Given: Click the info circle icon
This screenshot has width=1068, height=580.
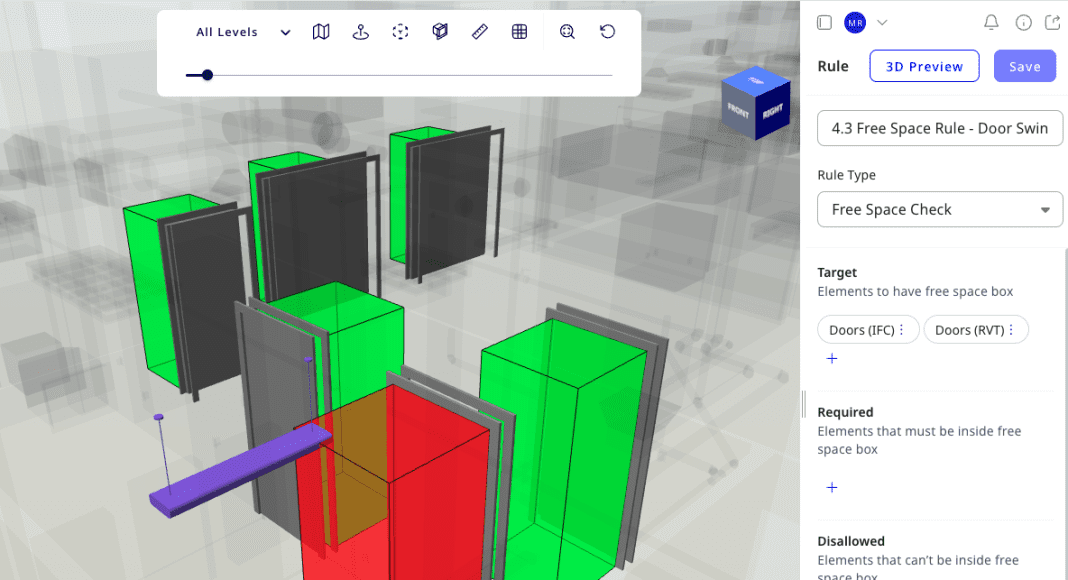Looking at the screenshot, I should point(1023,22).
